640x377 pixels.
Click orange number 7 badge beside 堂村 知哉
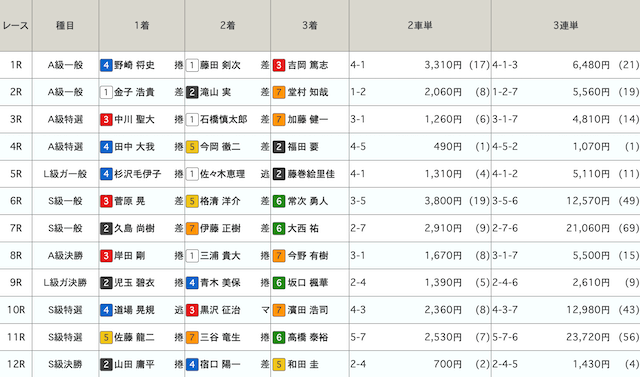pyautogui.click(x=279, y=92)
